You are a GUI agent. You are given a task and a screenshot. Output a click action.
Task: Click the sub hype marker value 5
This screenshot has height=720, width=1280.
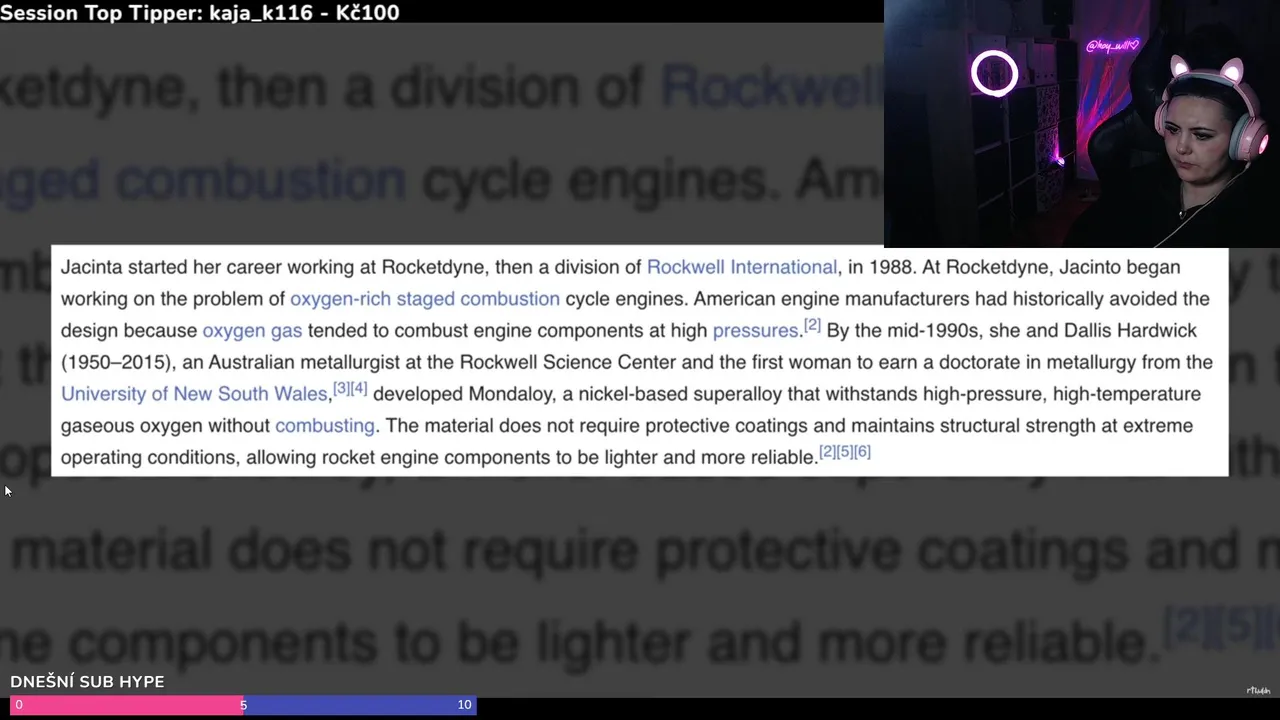coord(243,705)
